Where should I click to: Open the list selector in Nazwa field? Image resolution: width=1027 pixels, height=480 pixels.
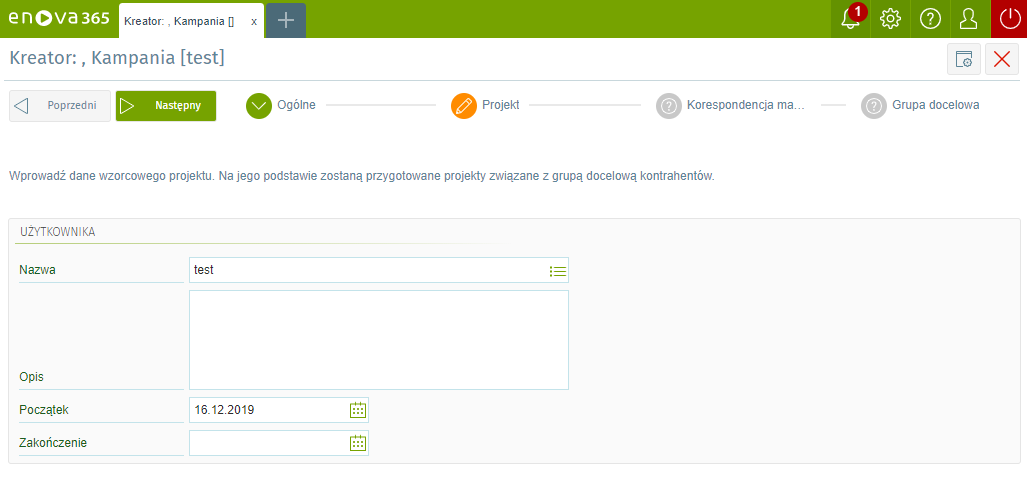click(x=558, y=271)
